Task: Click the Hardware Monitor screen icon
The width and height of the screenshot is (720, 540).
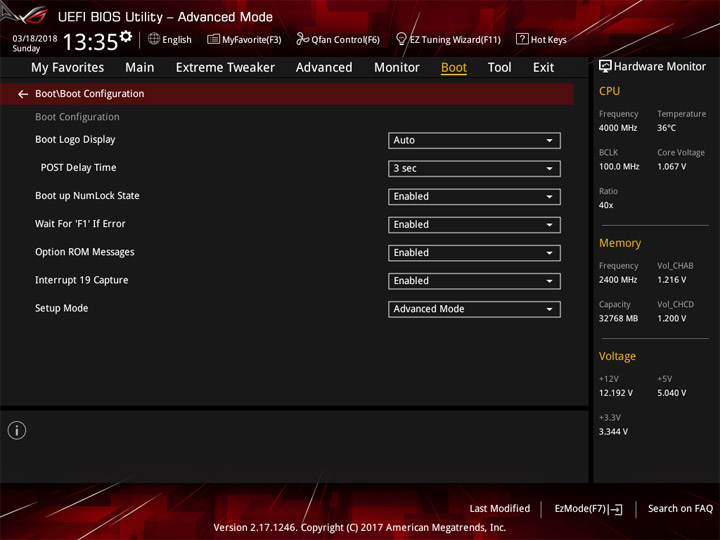Action: (605, 67)
